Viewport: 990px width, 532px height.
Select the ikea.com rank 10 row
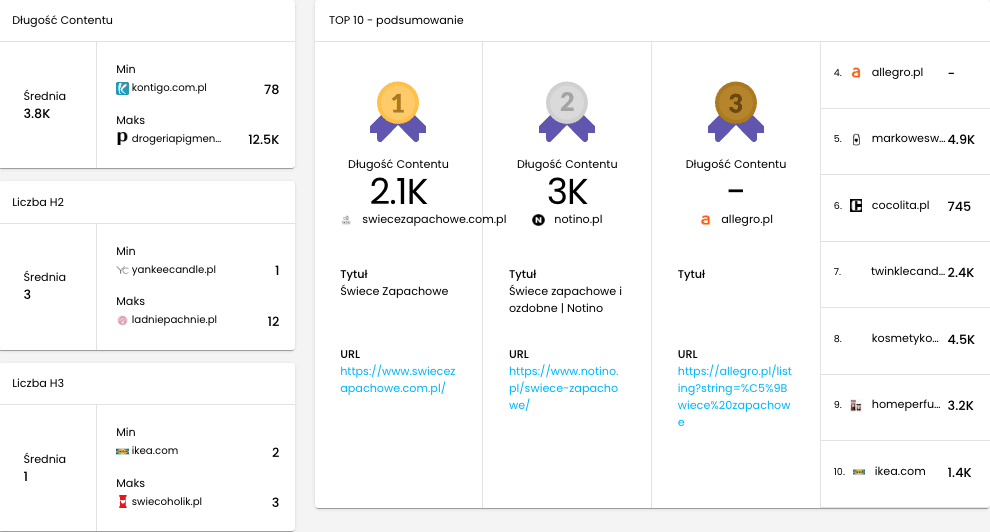pos(905,474)
